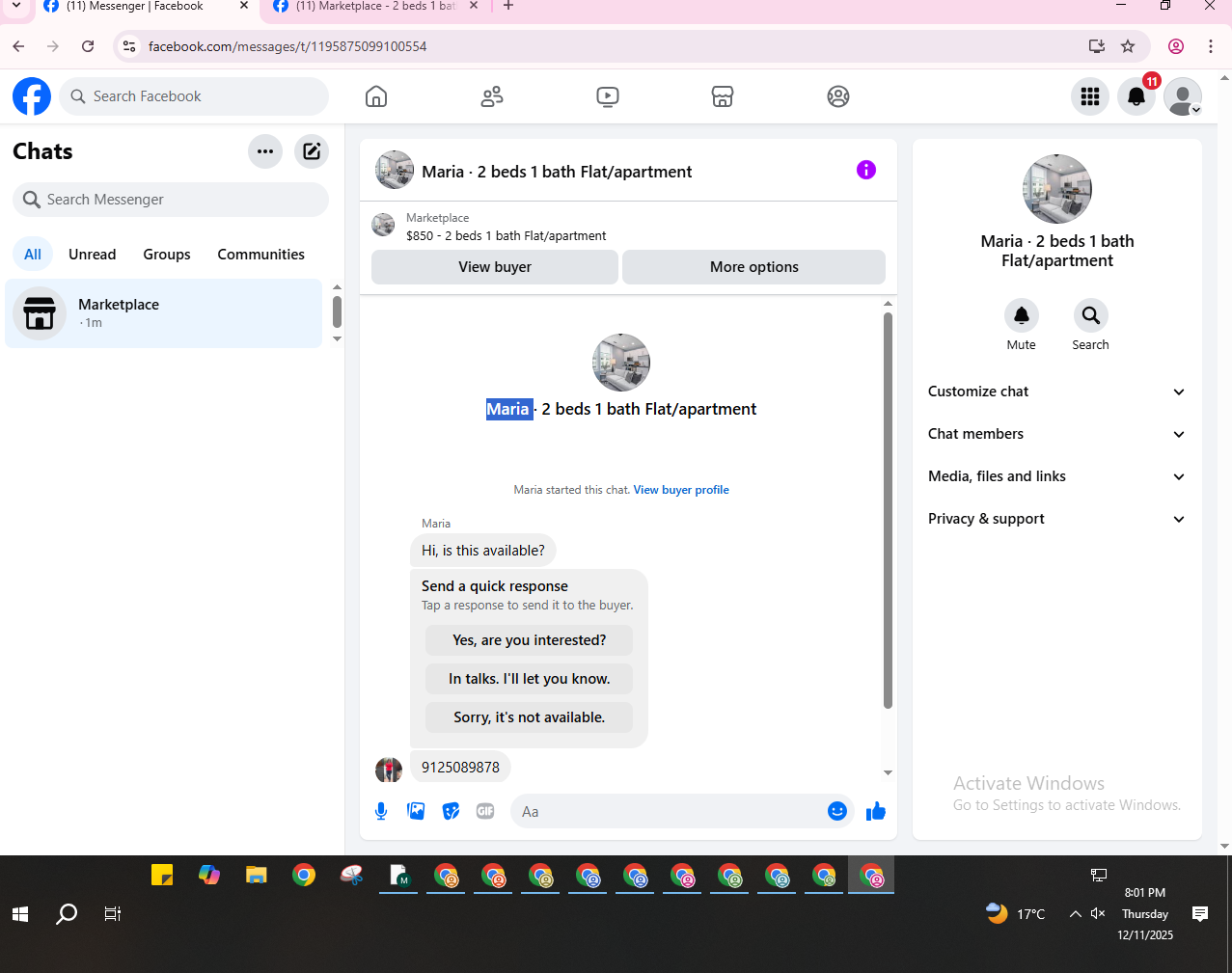Viewport: 1232px width, 973px height.
Task: Click the large apartment photo in right panel
Action: (1057, 189)
